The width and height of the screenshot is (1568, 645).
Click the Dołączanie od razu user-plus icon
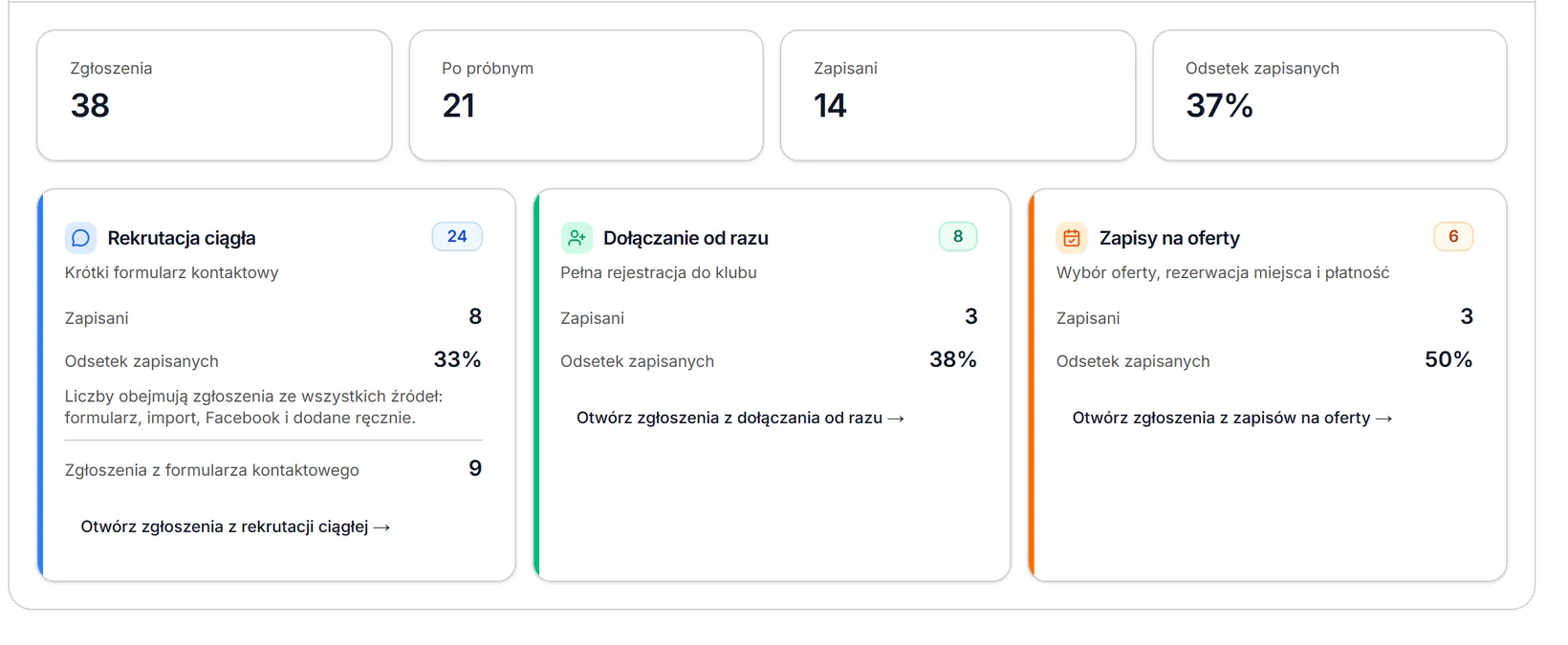coord(577,238)
